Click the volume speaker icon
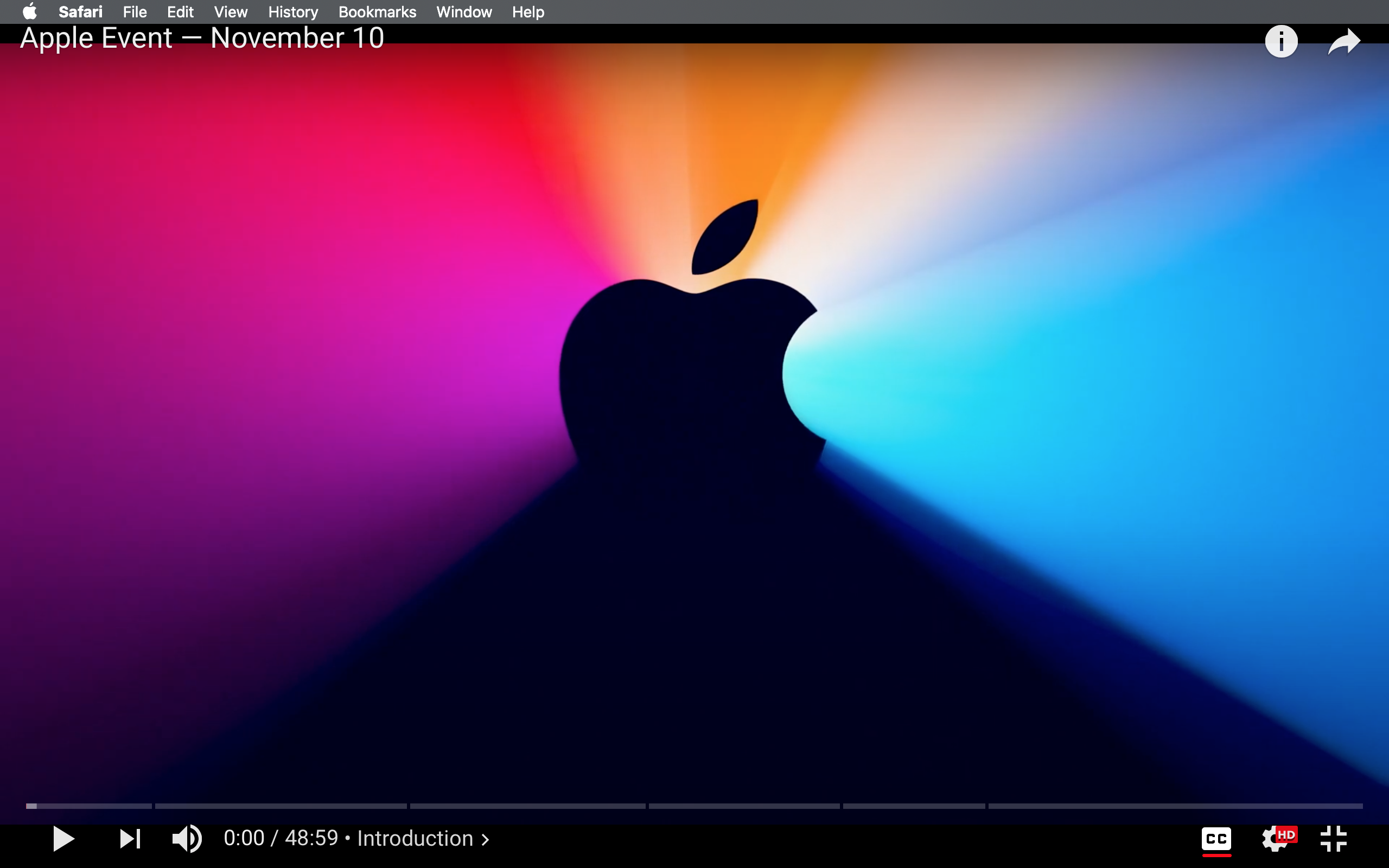Image resolution: width=1389 pixels, height=868 pixels. pyautogui.click(x=187, y=838)
